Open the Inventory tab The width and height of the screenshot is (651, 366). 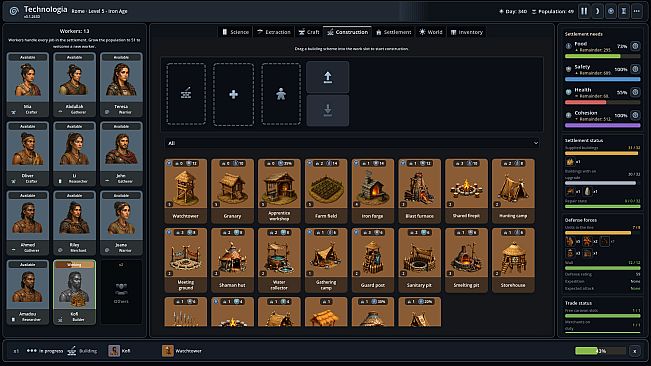pyautogui.click(x=467, y=32)
